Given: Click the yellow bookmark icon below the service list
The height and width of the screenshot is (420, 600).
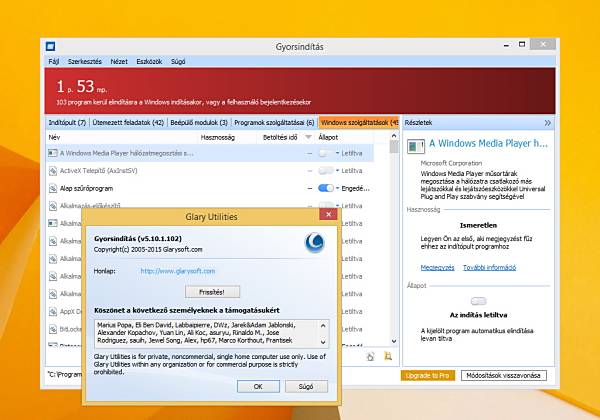Looking at the screenshot, I should [x=388, y=357].
